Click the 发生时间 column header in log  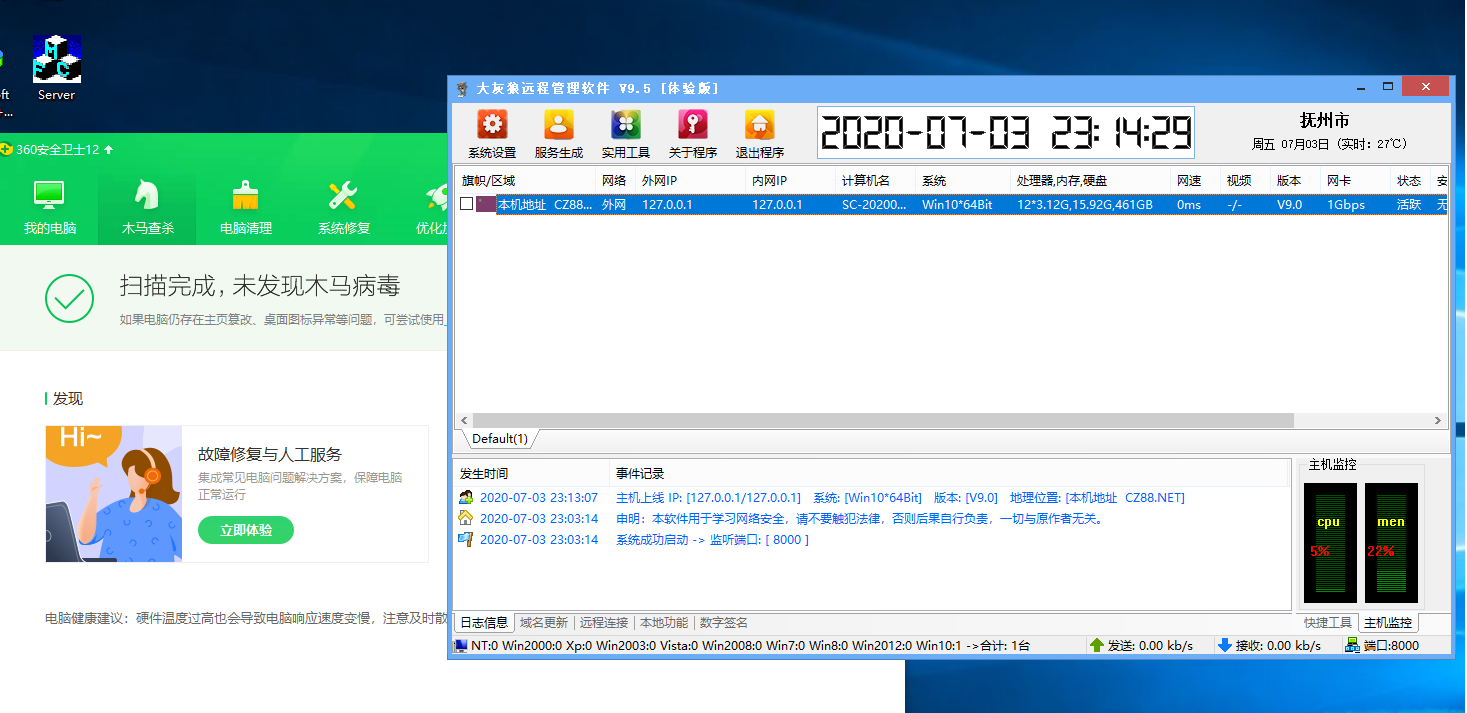click(532, 473)
